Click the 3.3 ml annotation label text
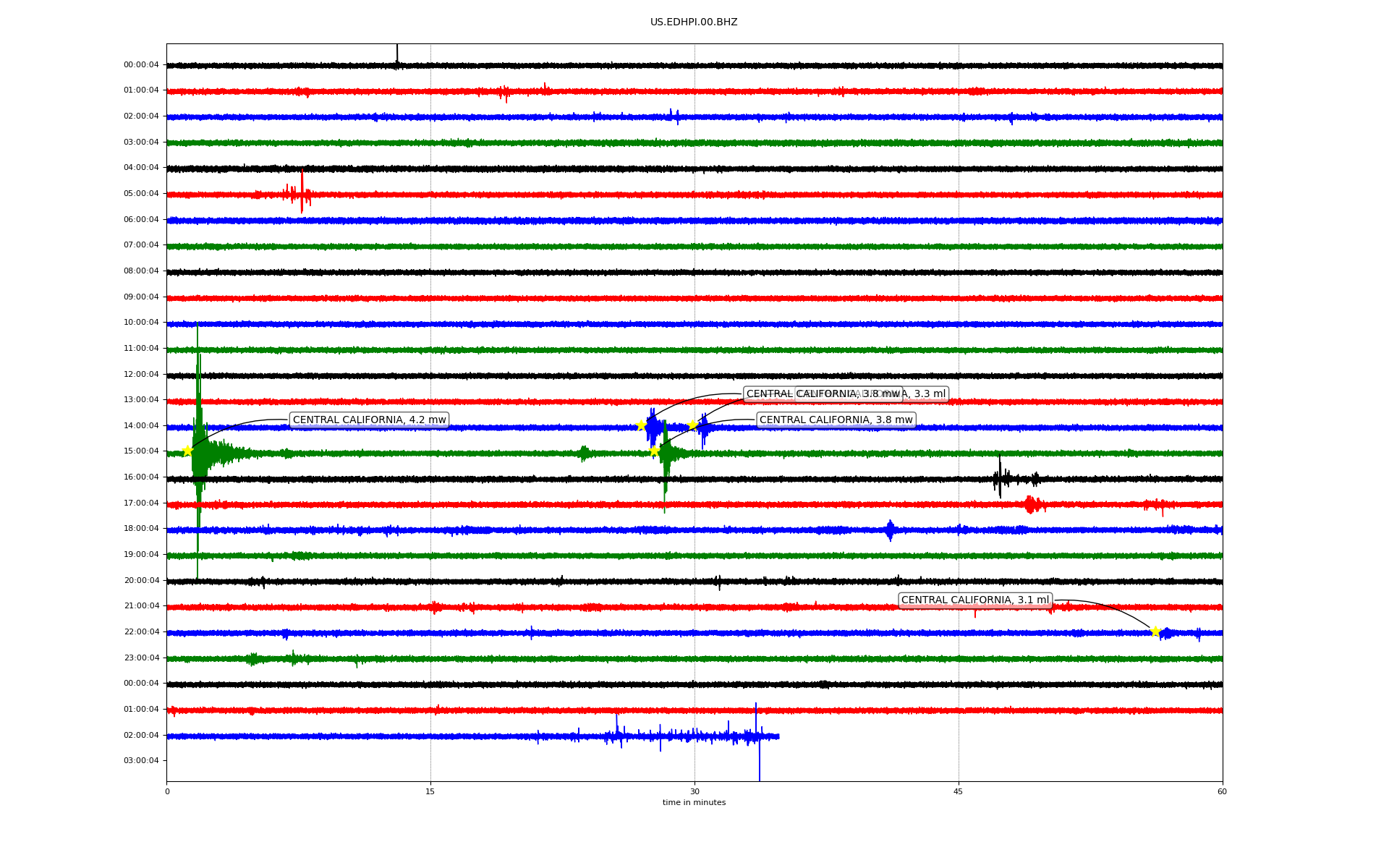 (x=929, y=394)
